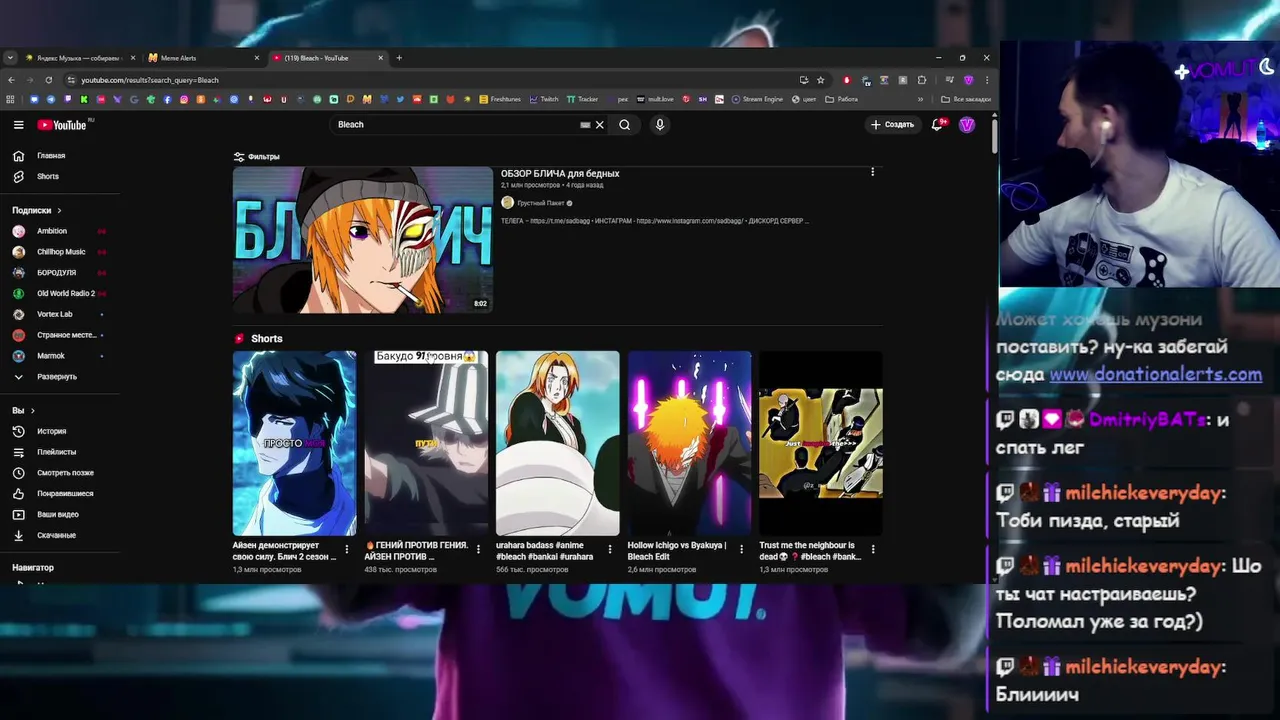1280x720 pixels.
Task: Open the ОБЗОР БЛИЧА для бедных title
Action: [560, 174]
